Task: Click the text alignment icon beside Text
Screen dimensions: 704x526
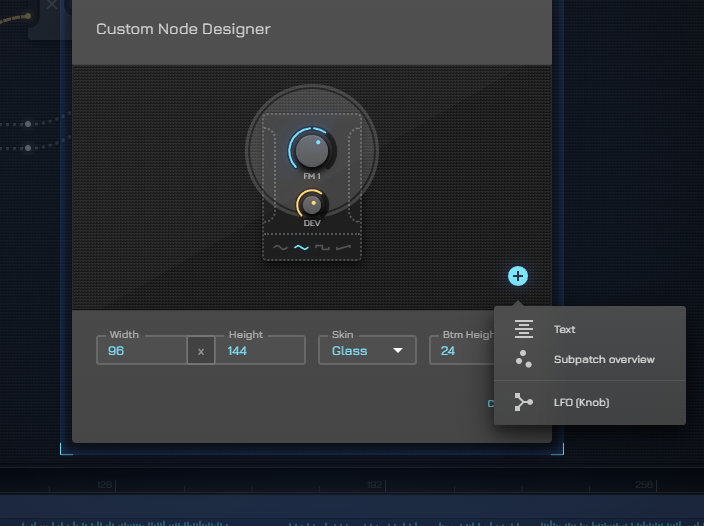Action: coord(523,329)
